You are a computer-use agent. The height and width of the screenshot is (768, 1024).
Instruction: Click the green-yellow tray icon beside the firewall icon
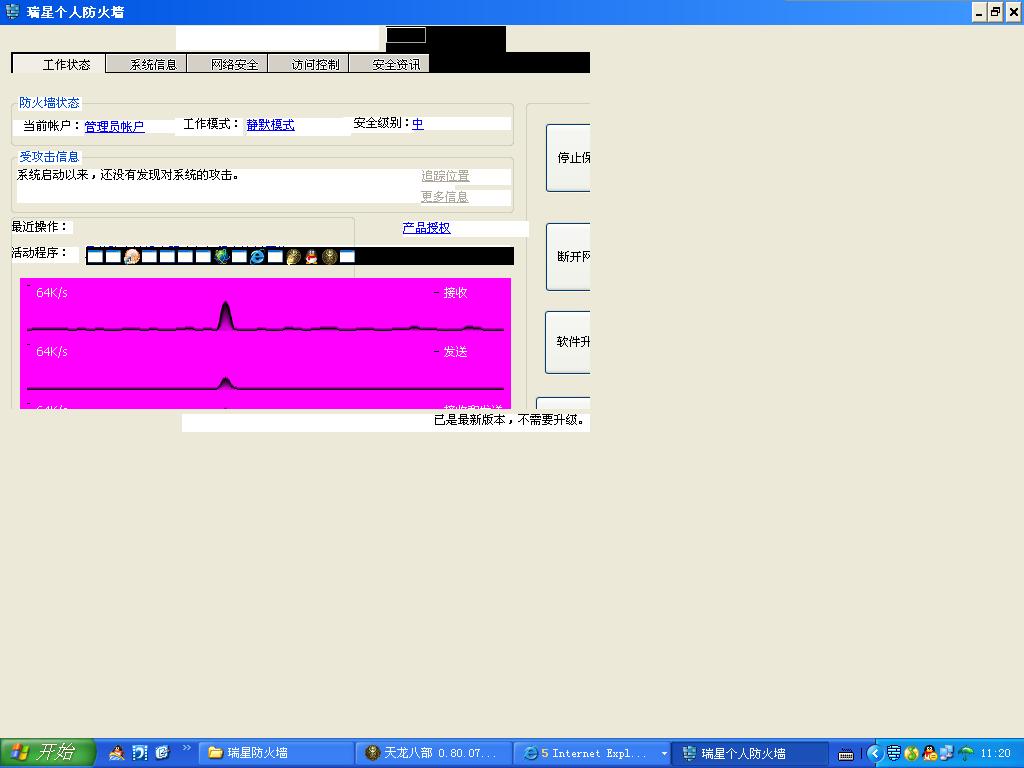(x=912, y=754)
